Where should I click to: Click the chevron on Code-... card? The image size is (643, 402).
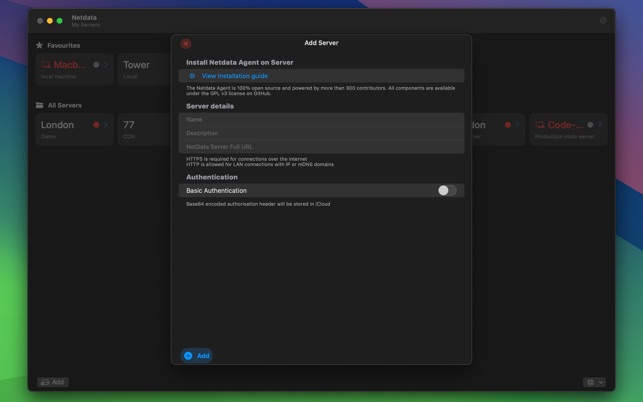pos(600,125)
